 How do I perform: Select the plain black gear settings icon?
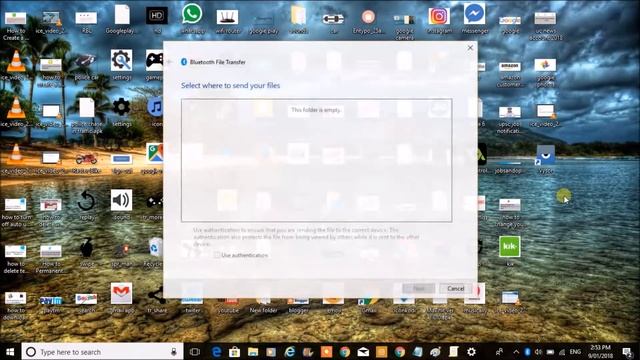[x=121, y=112]
